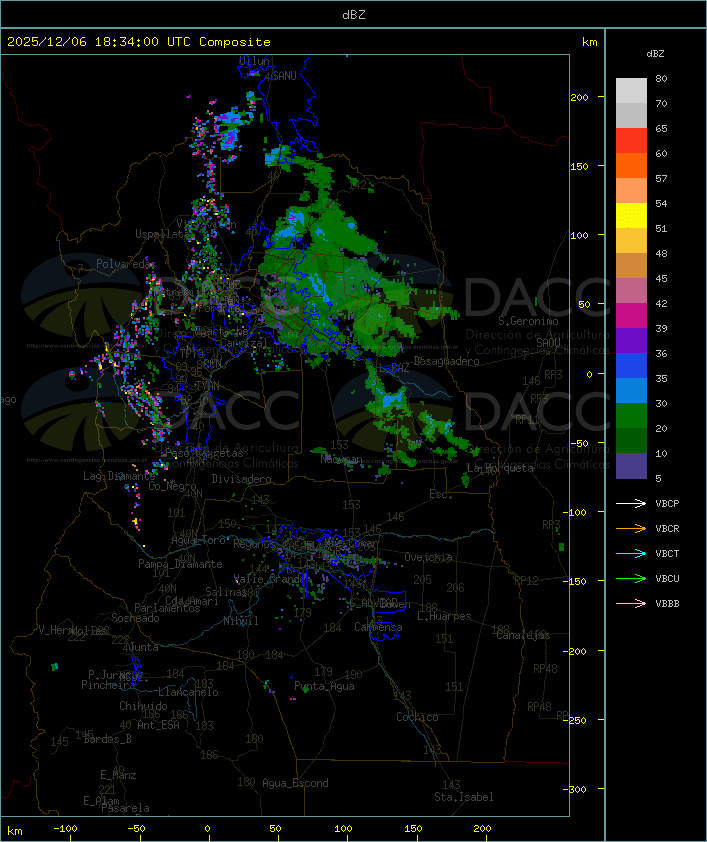
Task: Click the -100 tick on the bottom axis
Action: click(65, 829)
